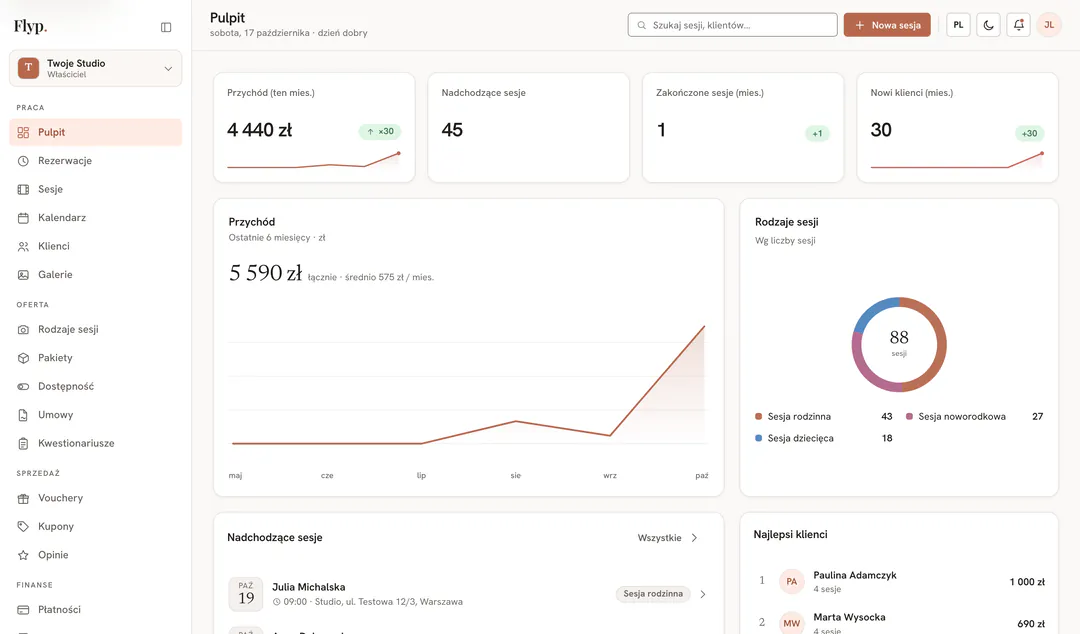Open Julia Michalska session row chevron
The image size is (1080, 634).
[x=703, y=594]
